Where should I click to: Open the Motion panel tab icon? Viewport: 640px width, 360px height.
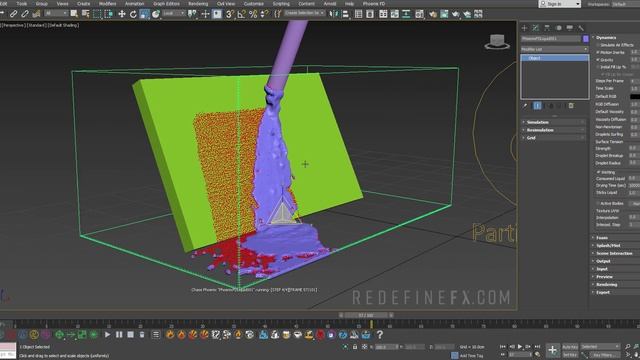(x=558, y=28)
